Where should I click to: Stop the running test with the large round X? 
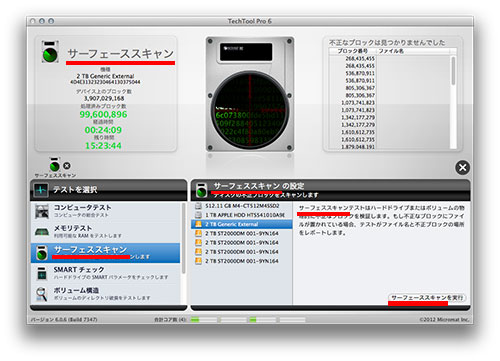tap(463, 167)
